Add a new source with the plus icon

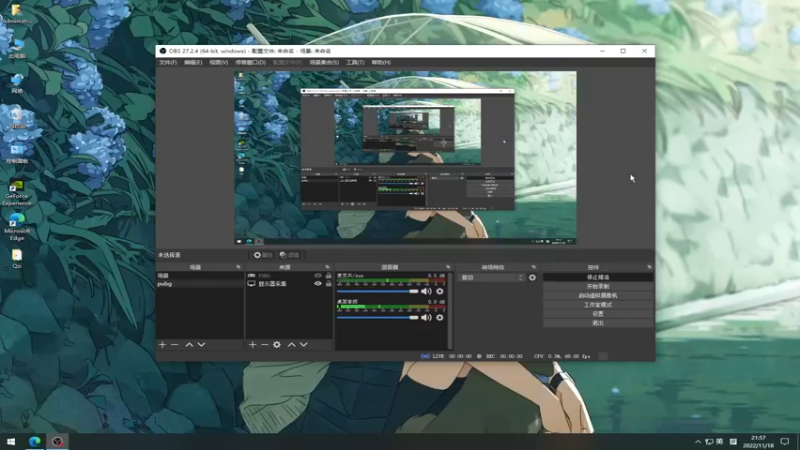[253, 345]
